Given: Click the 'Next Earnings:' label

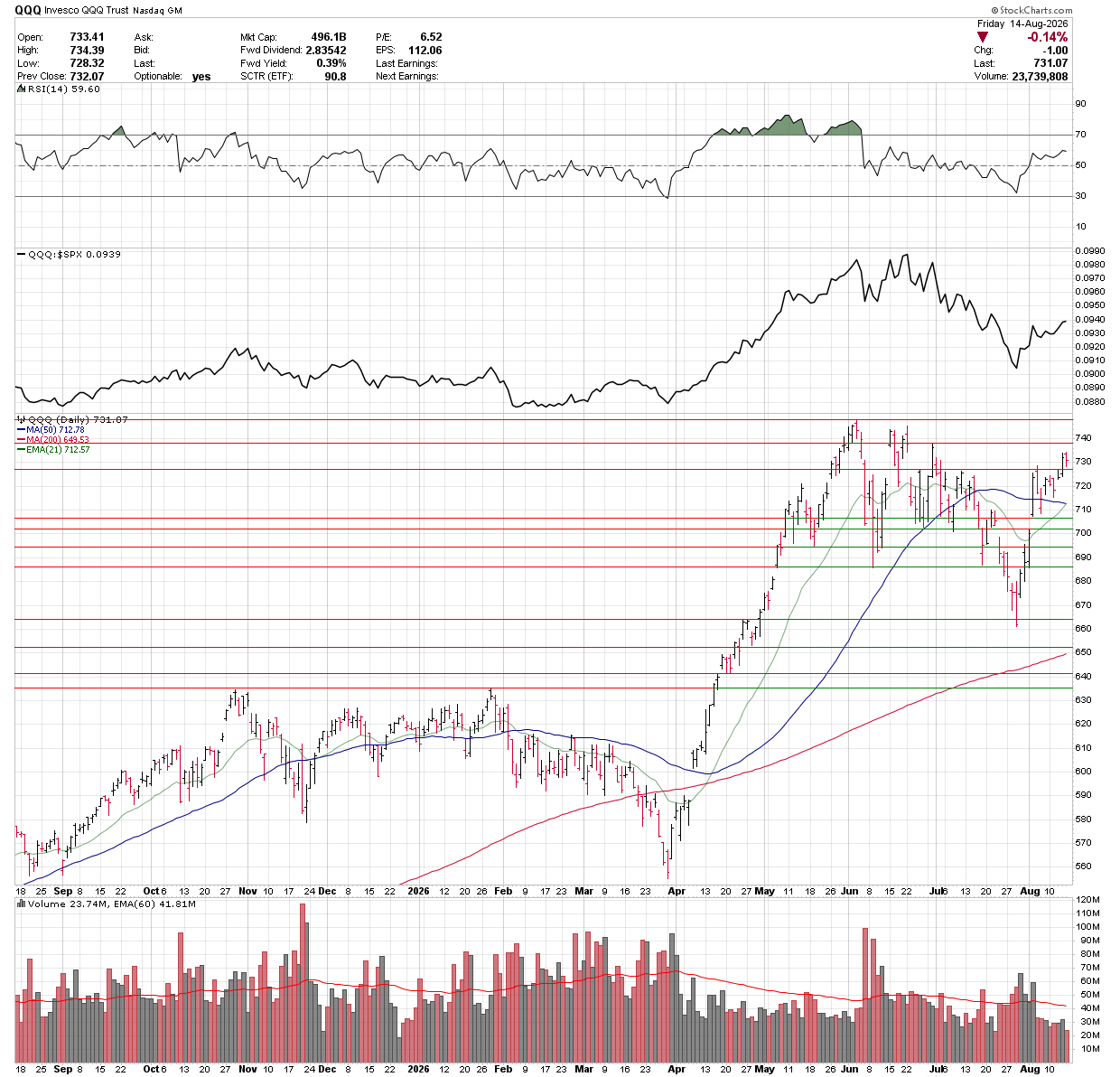Looking at the screenshot, I should point(407,76).
